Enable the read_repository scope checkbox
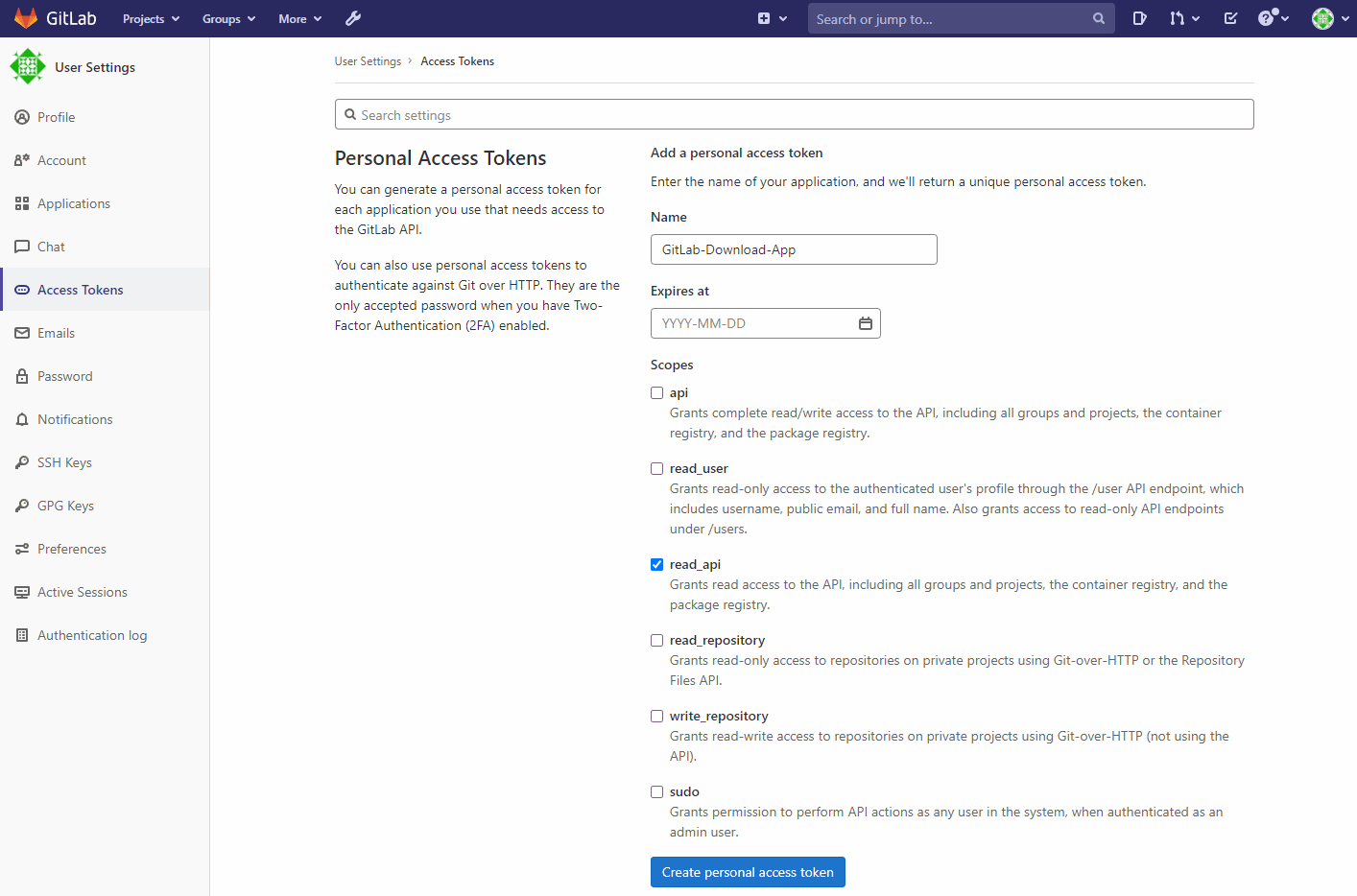Image resolution: width=1357 pixels, height=896 pixels. 656,640
